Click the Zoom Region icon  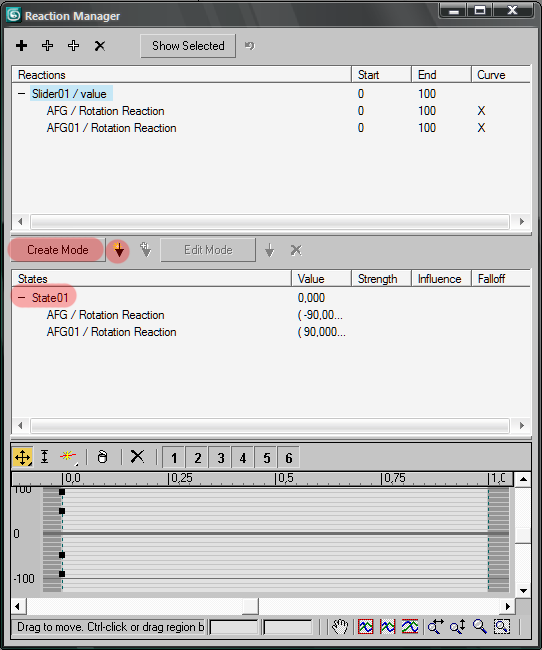pos(502,626)
